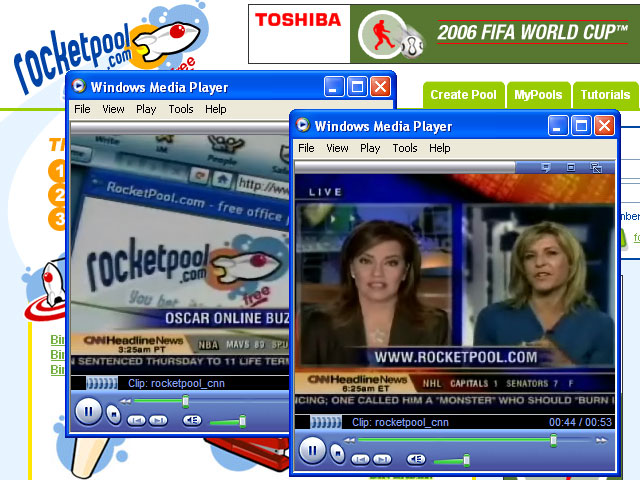Open the MyPools tab on website

click(x=538, y=95)
